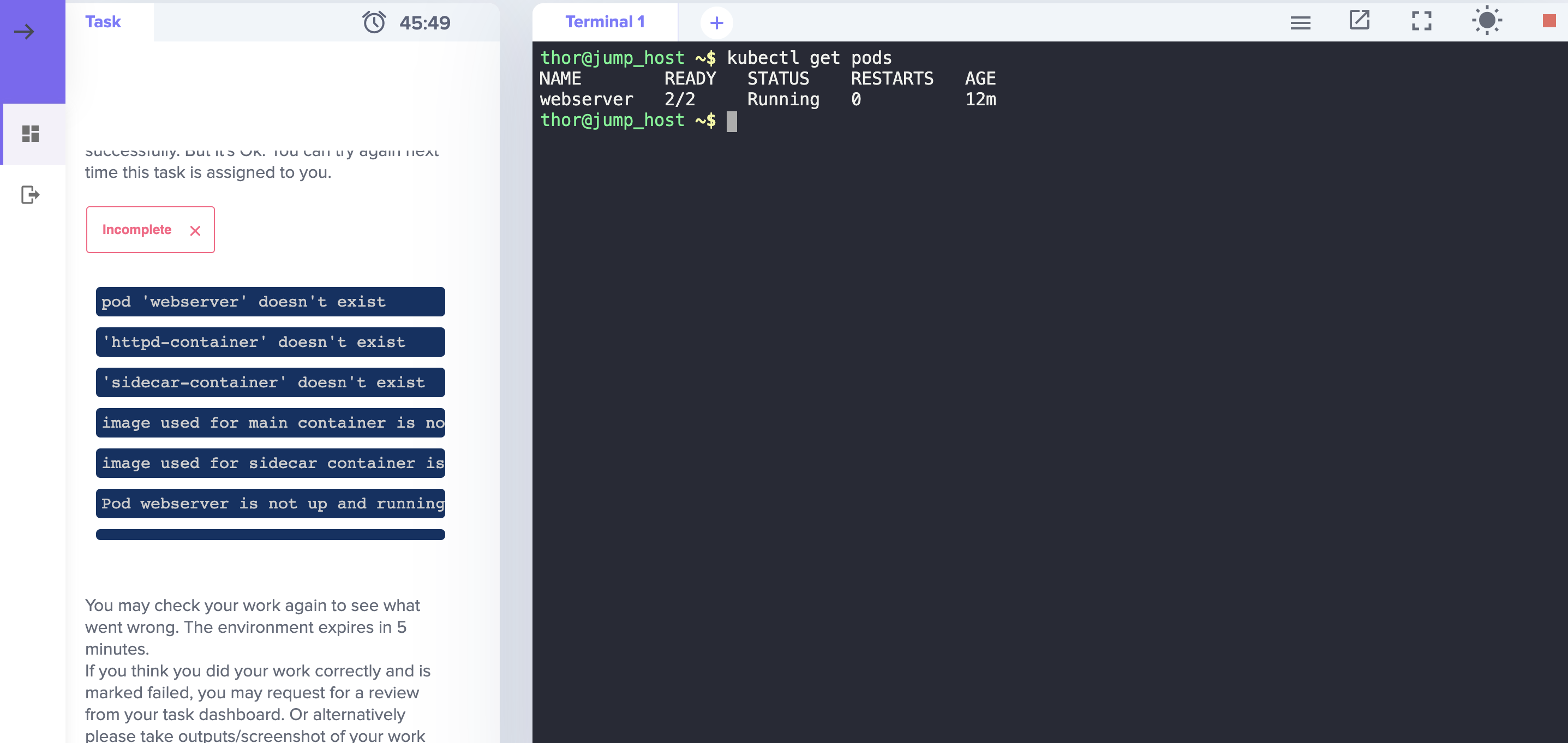The width and height of the screenshot is (1568, 743).
Task: Toggle light/dark theme sun icon
Action: [x=1486, y=21]
